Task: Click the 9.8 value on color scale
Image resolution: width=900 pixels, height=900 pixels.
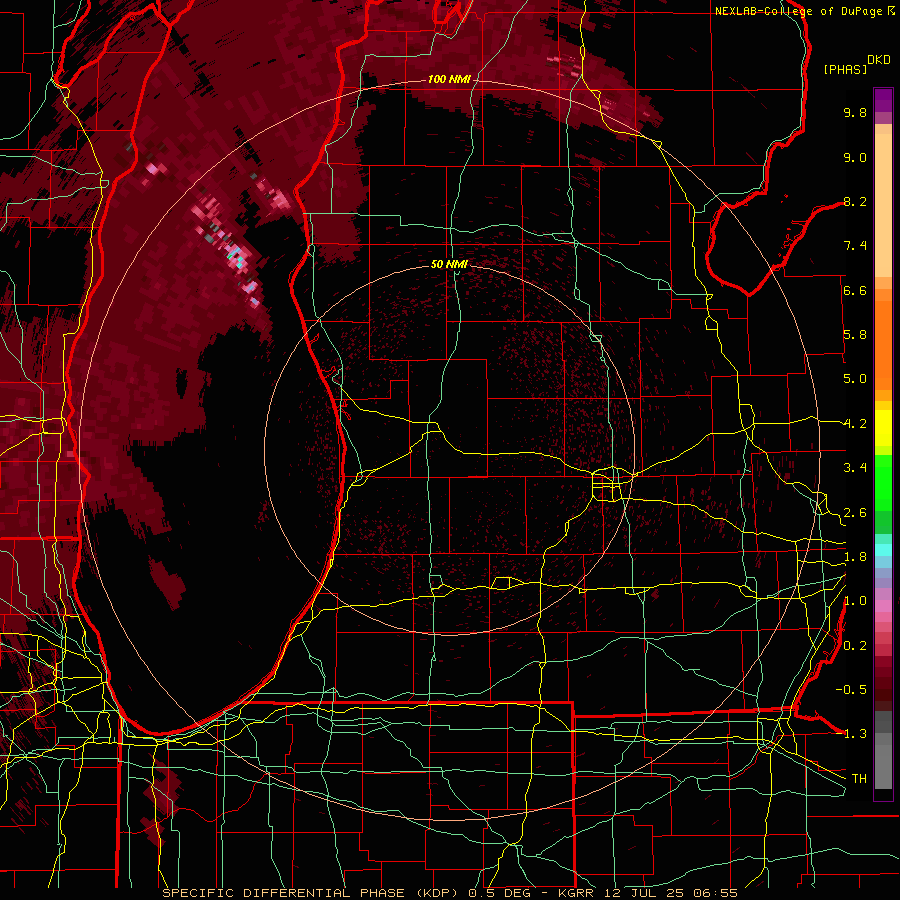Action: tap(855, 112)
